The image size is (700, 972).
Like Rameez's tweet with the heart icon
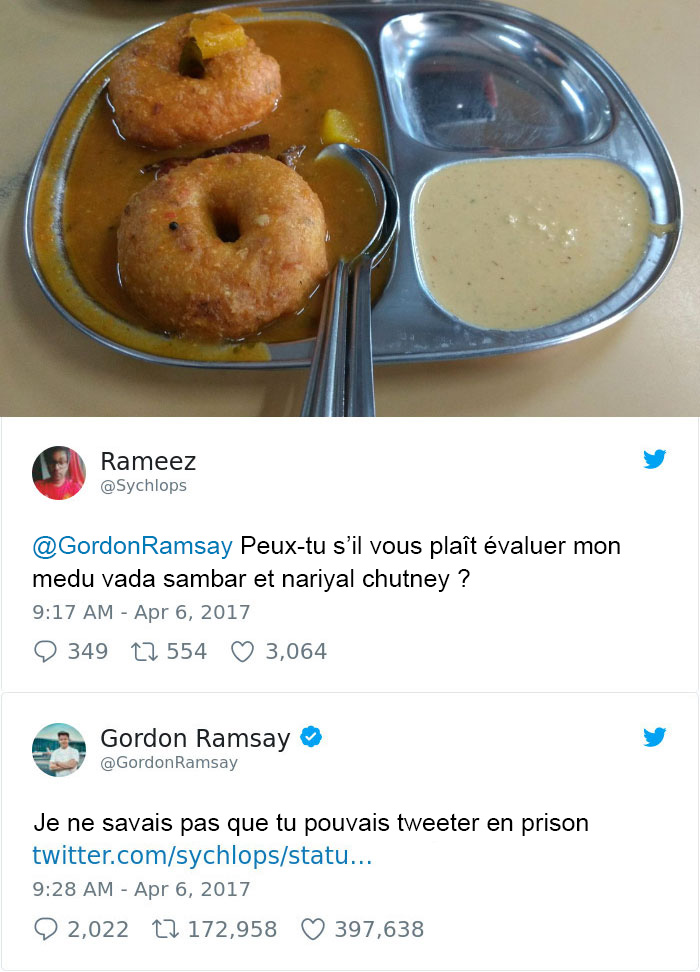point(242,652)
